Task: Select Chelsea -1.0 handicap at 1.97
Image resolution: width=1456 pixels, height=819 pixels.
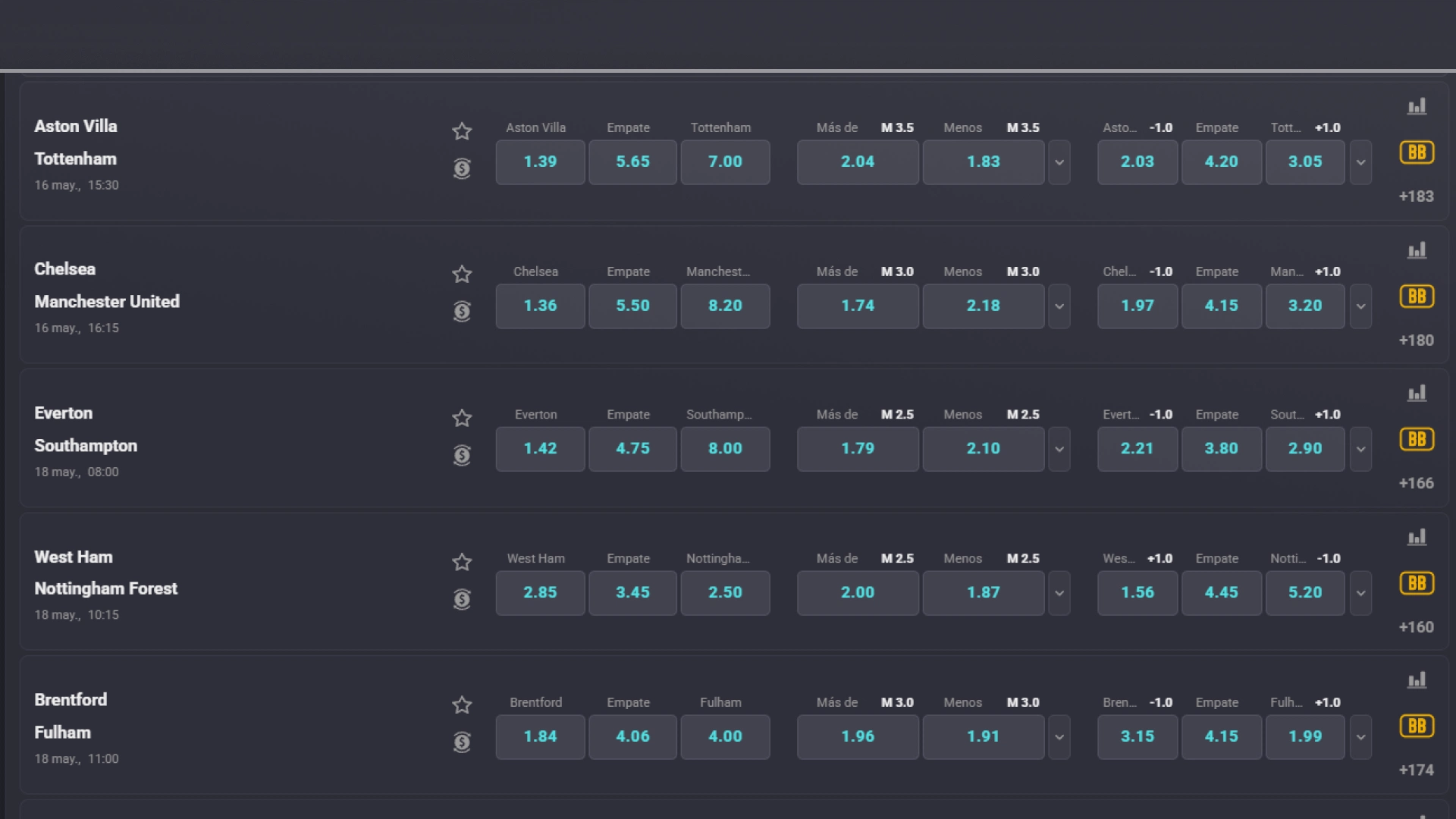Action: click(1137, 306)
